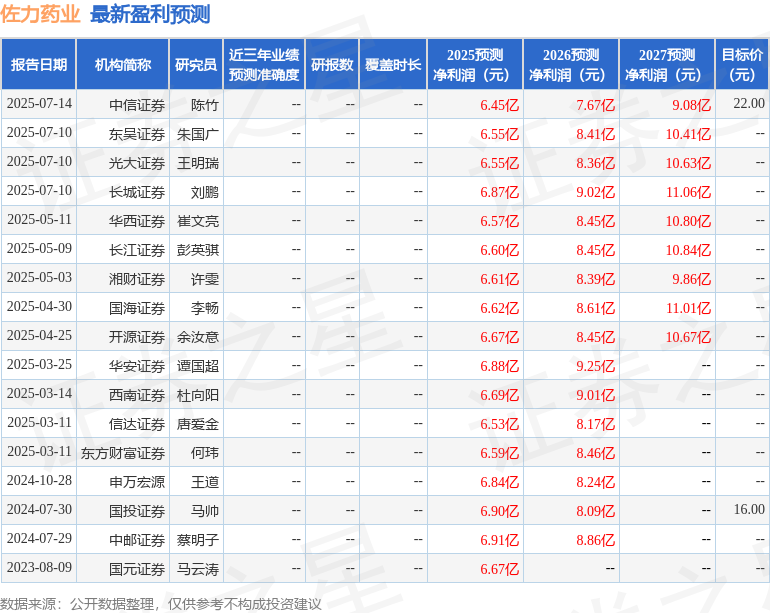Click the data source disclaimer footer
Screen dimensions: 770x613
[161, 604]
